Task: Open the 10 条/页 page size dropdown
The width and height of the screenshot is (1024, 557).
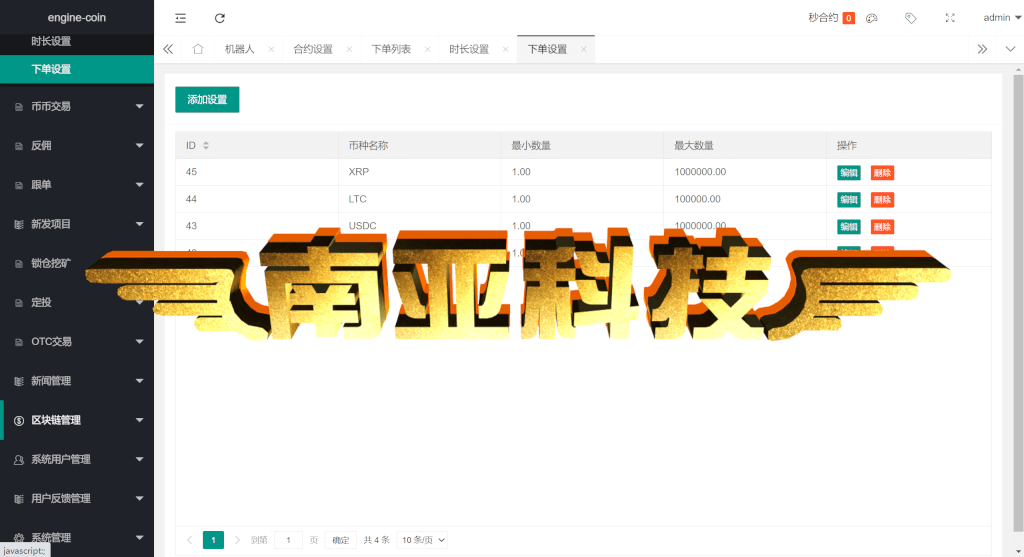Action: pyautogui.click(x=423, y=540)
